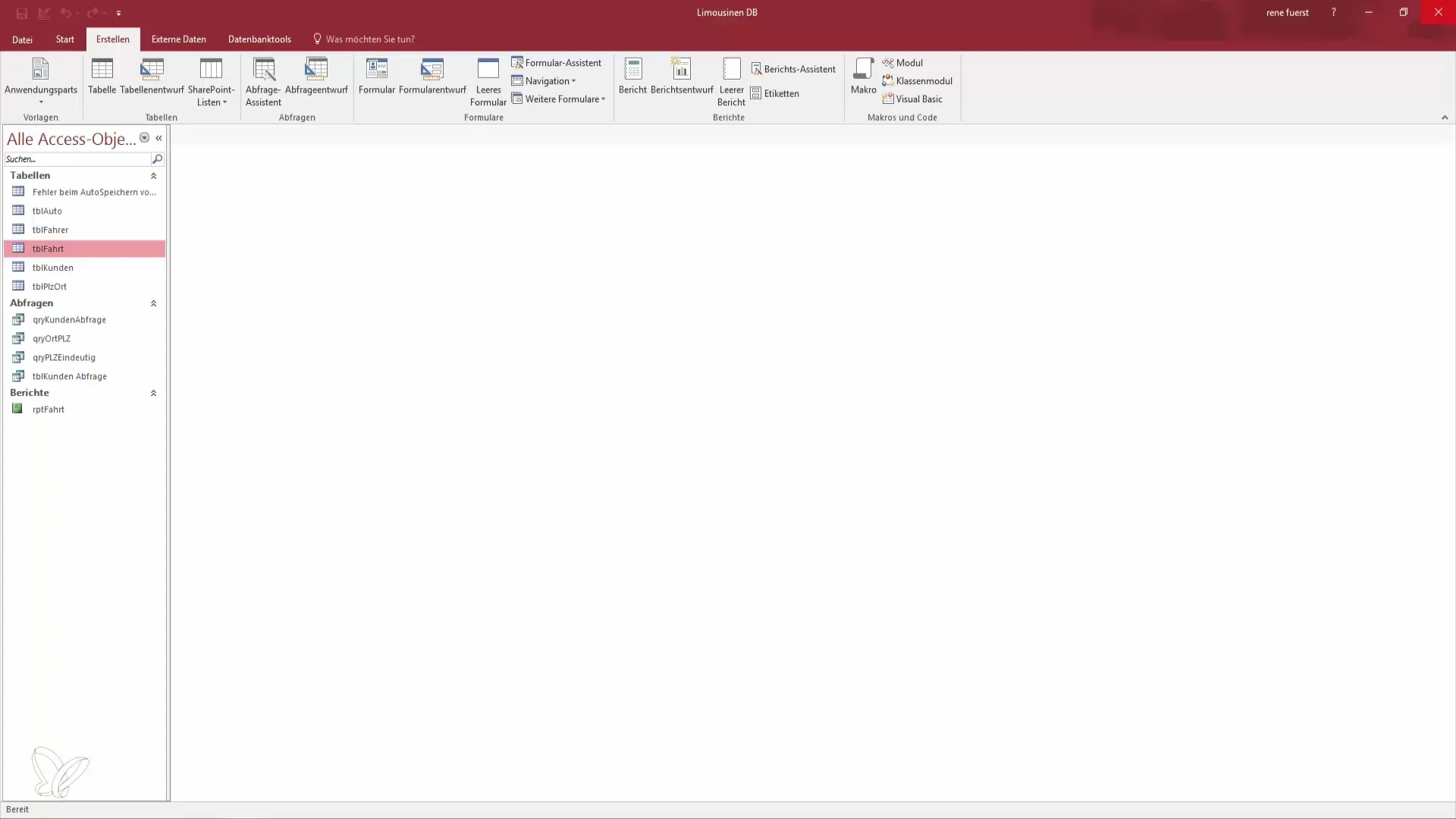Image resolution: width=1456 pixels, height=819 pixels.
Task: Select the Erstellen ribbon tab
Action: pyautogui.click(x=113, y=39)
